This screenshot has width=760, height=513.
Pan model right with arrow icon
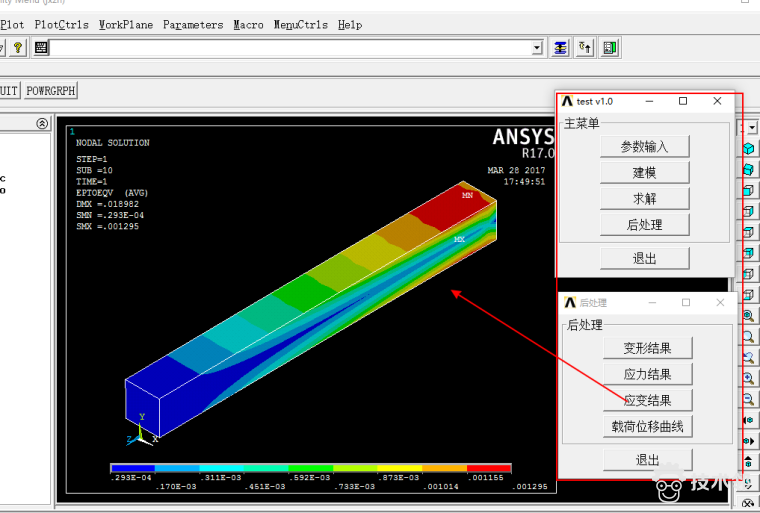748,441
